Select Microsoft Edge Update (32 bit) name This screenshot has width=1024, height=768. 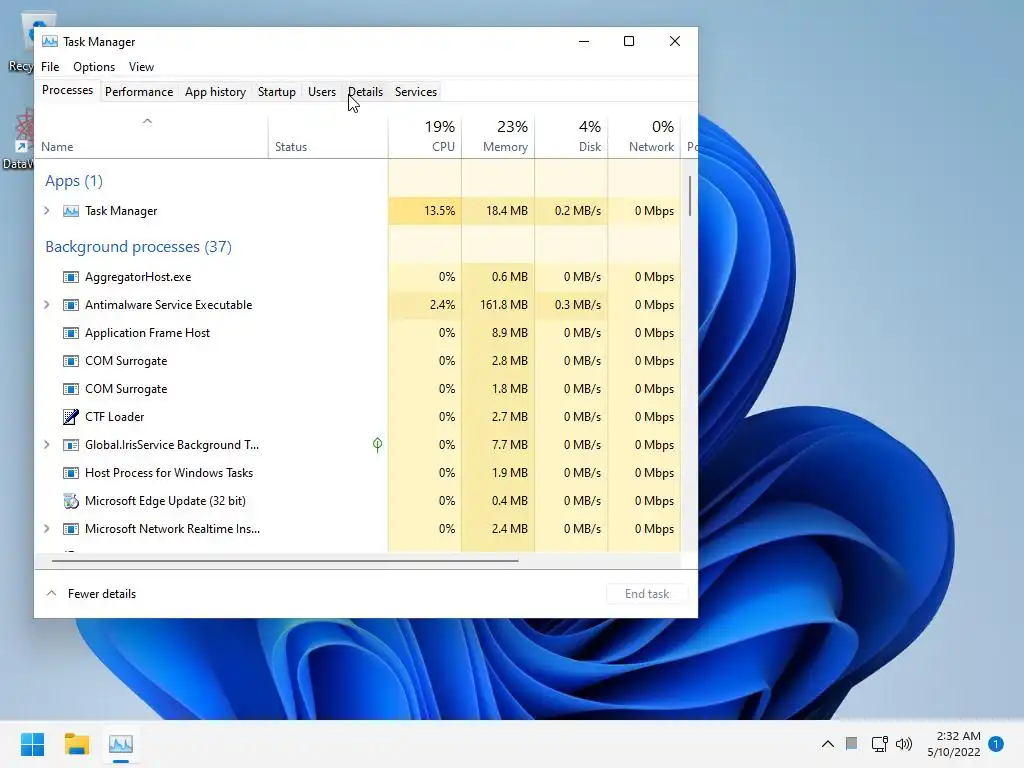tap(165, 501)
